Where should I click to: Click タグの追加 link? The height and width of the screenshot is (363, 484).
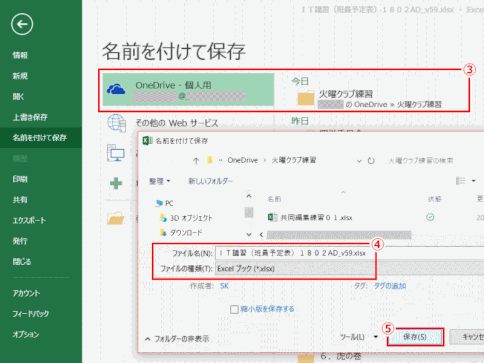coord(390,286)
